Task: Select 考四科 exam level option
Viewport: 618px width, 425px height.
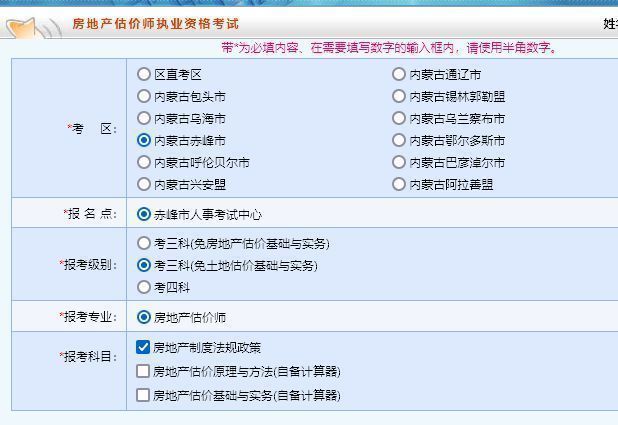Action: pos(144,287)
